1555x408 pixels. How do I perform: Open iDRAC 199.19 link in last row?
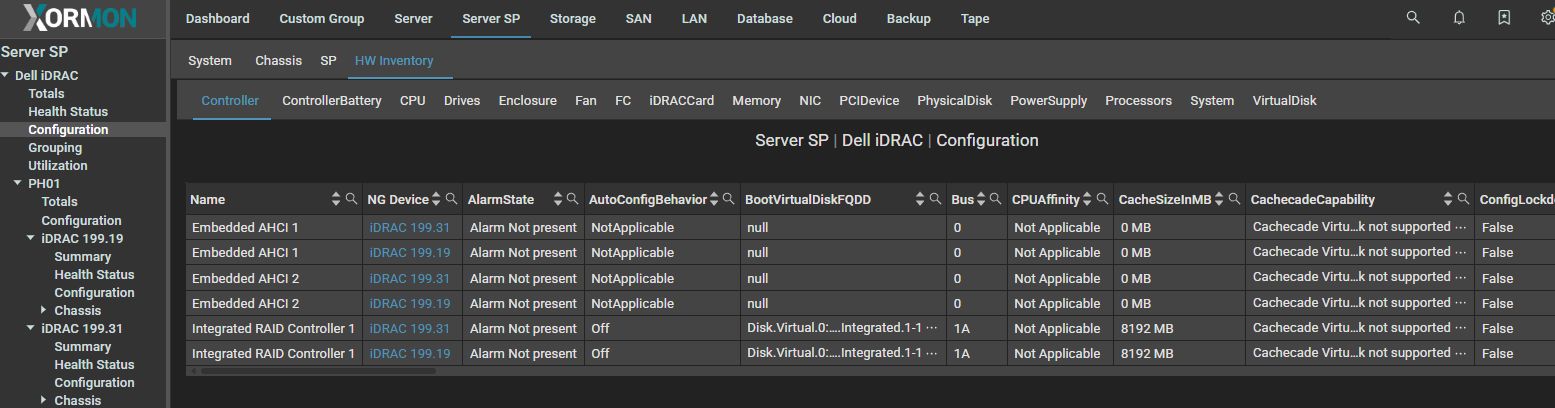(410, 353)
